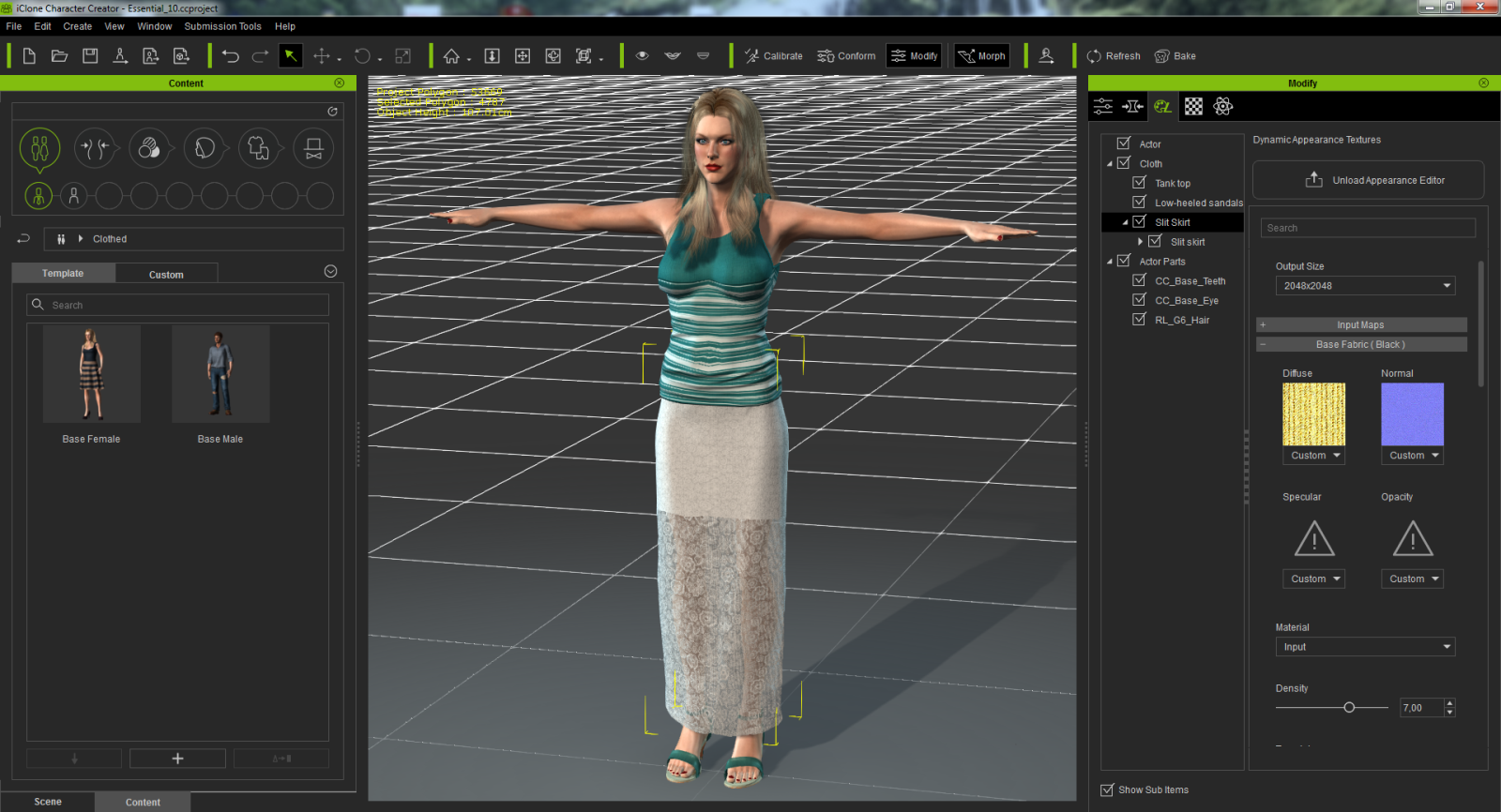Open the Actor category with two figures icon

tap(39, 148)
